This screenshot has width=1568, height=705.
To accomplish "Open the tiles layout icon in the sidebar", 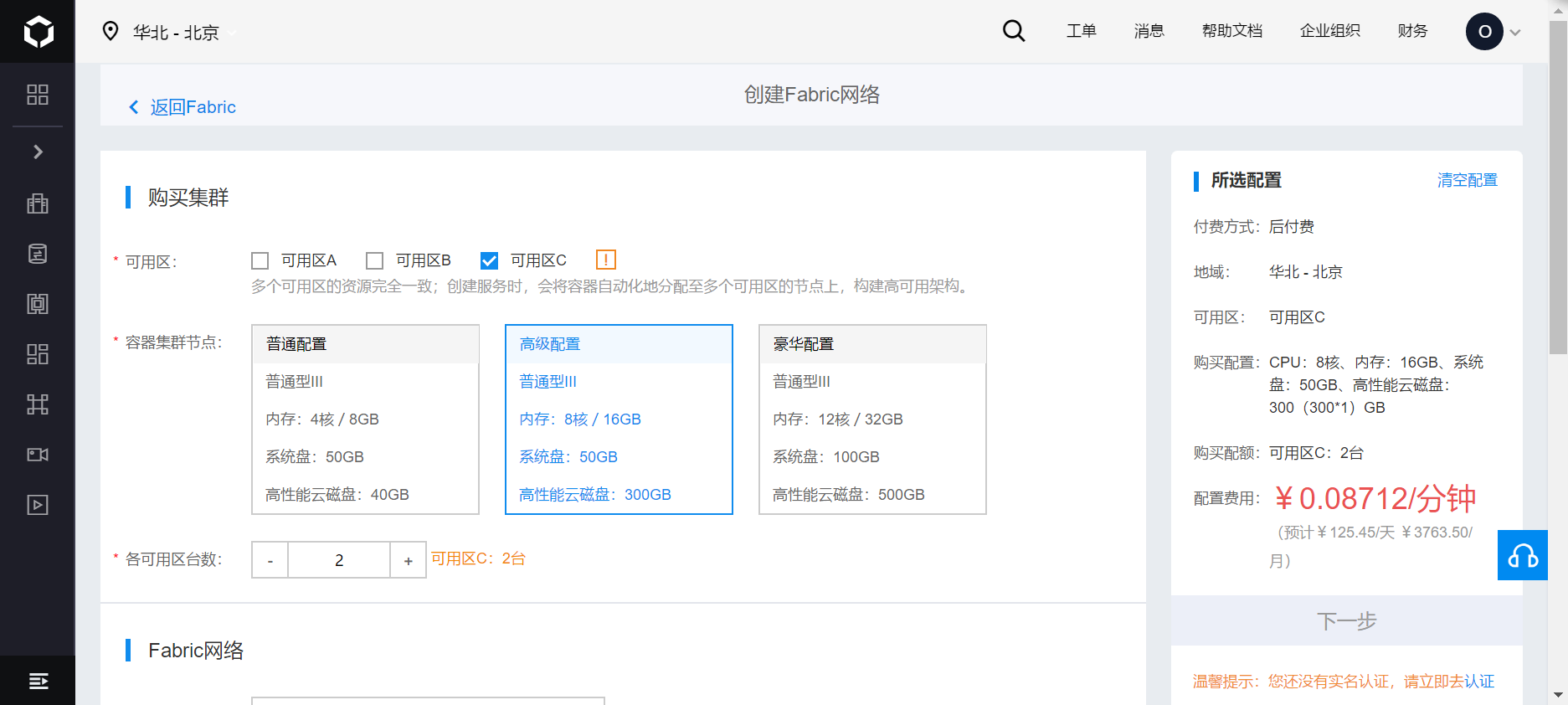I will pos(38,354).
